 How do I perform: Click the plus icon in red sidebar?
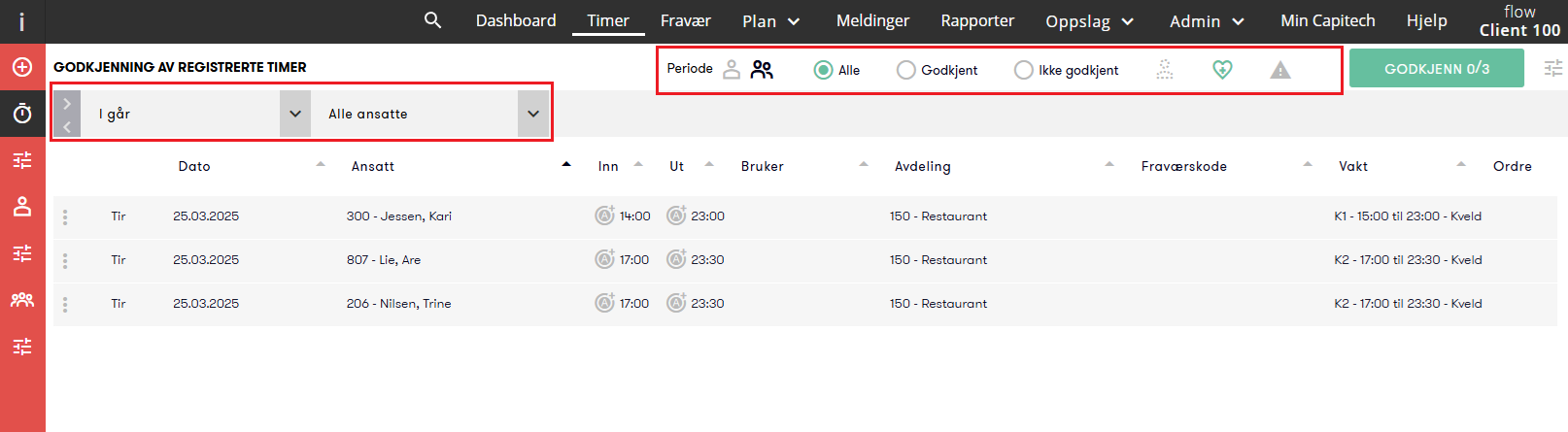click(22, 67)
